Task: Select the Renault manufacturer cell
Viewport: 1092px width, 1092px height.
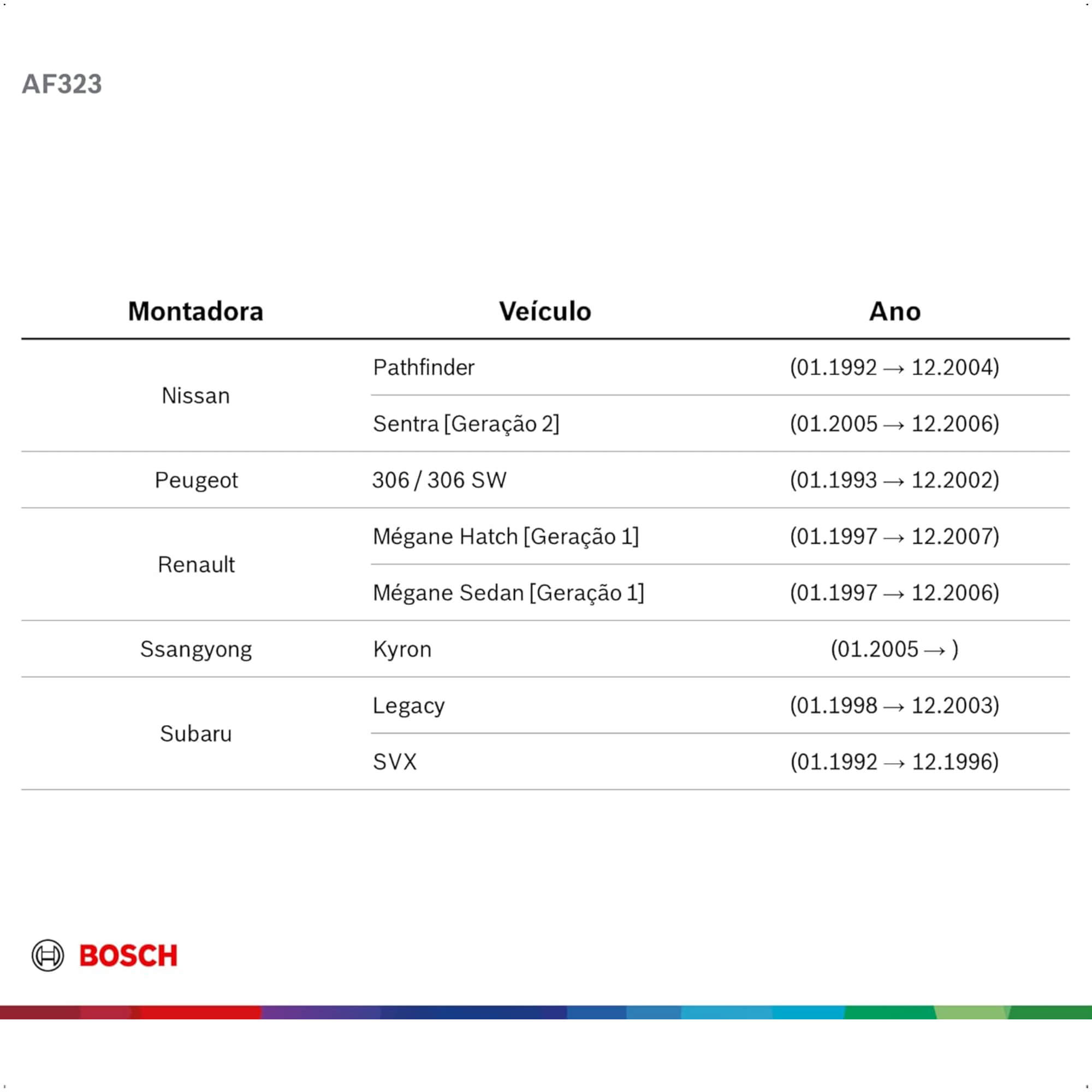Action: [195, 565]
